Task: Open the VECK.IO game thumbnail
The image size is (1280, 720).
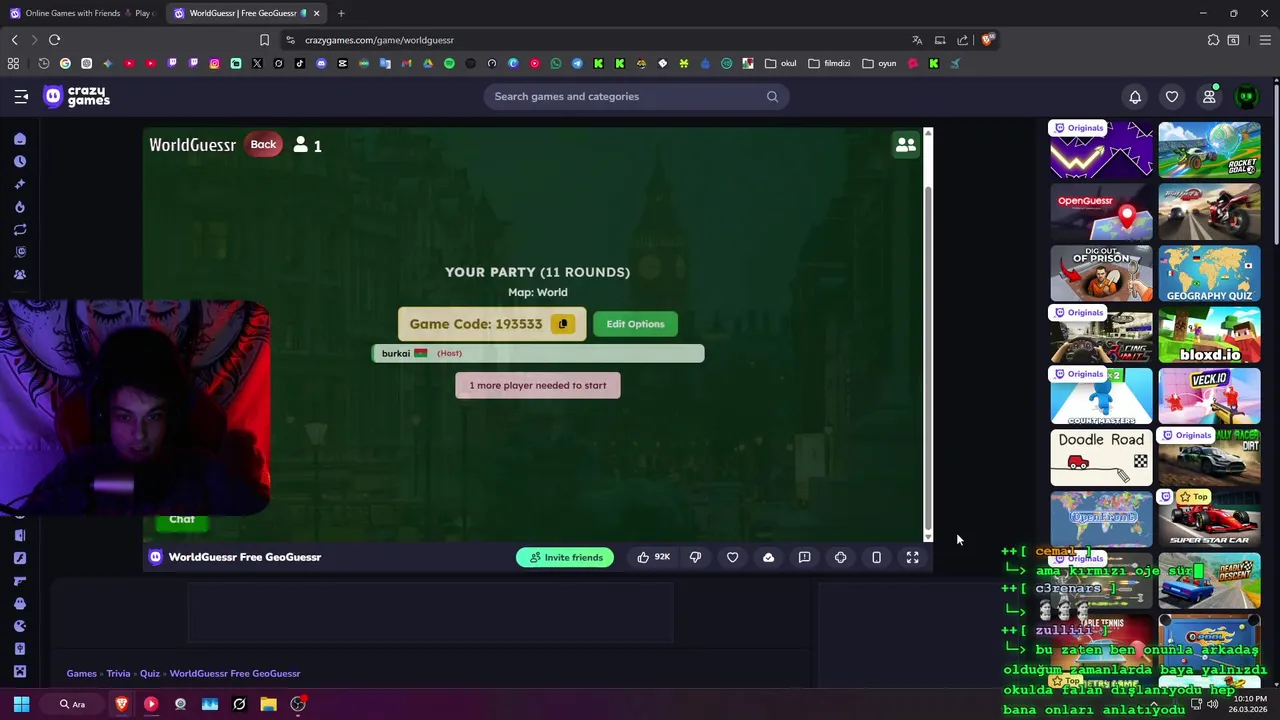Action: pos(1209,396)
